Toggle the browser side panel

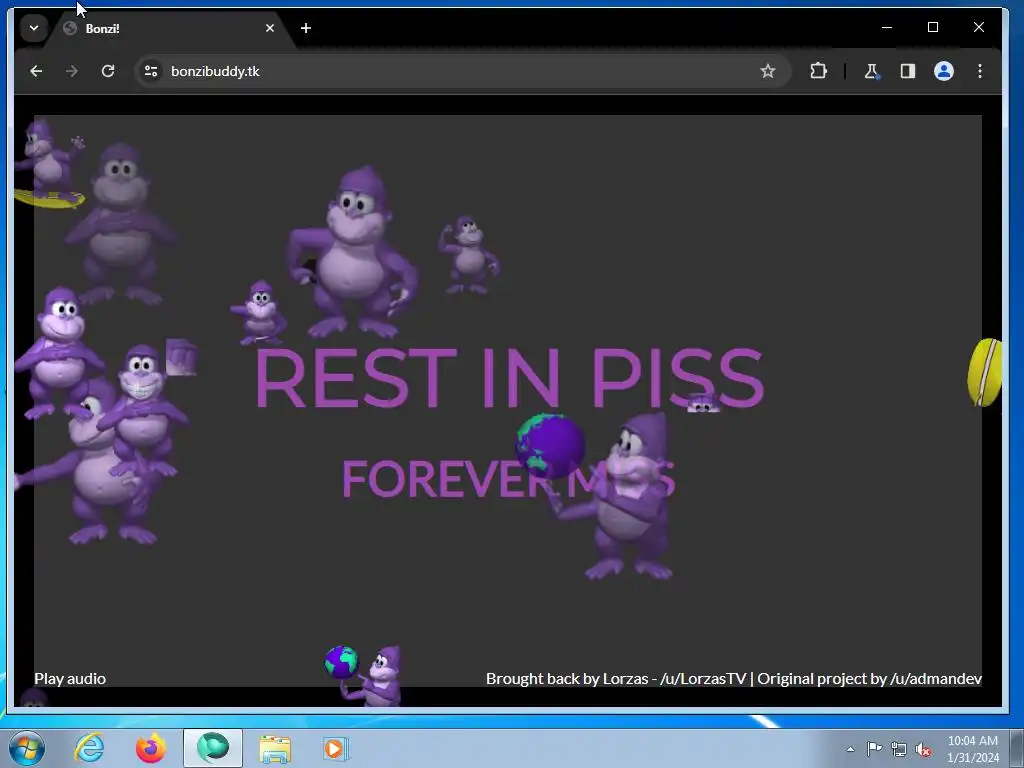click(908, 71)
